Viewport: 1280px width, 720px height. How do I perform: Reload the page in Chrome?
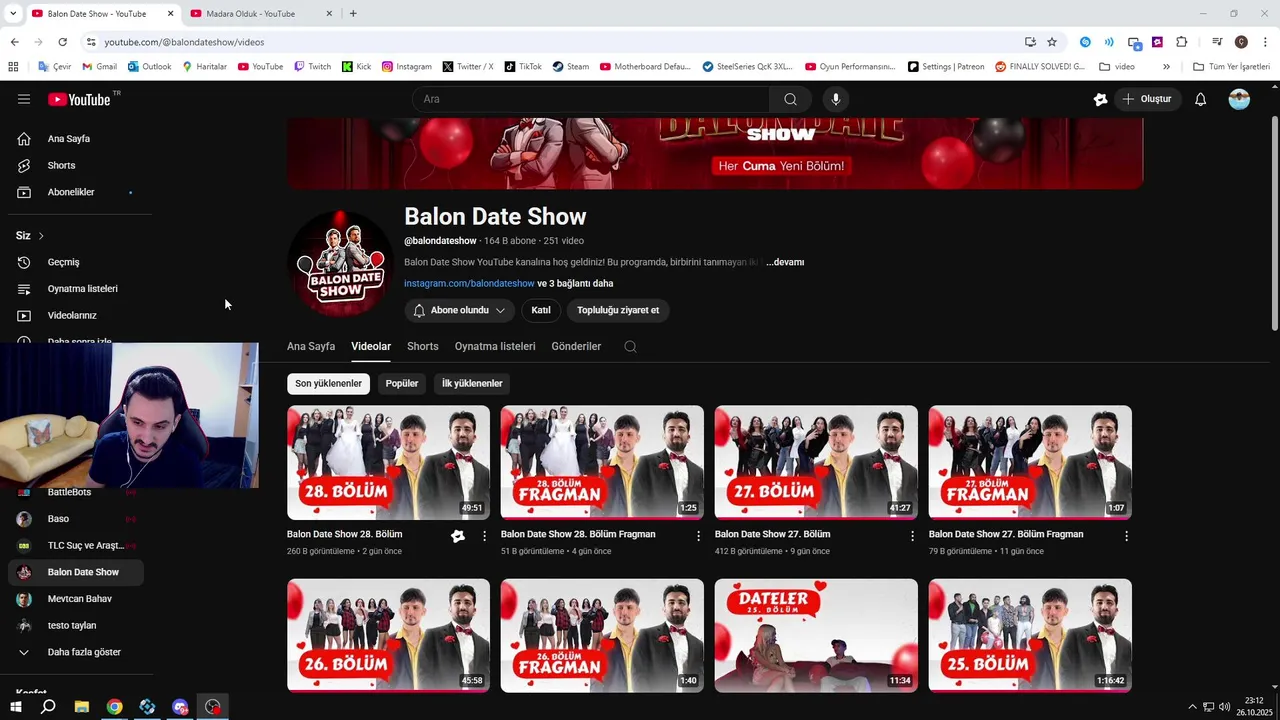coord(62,42)
